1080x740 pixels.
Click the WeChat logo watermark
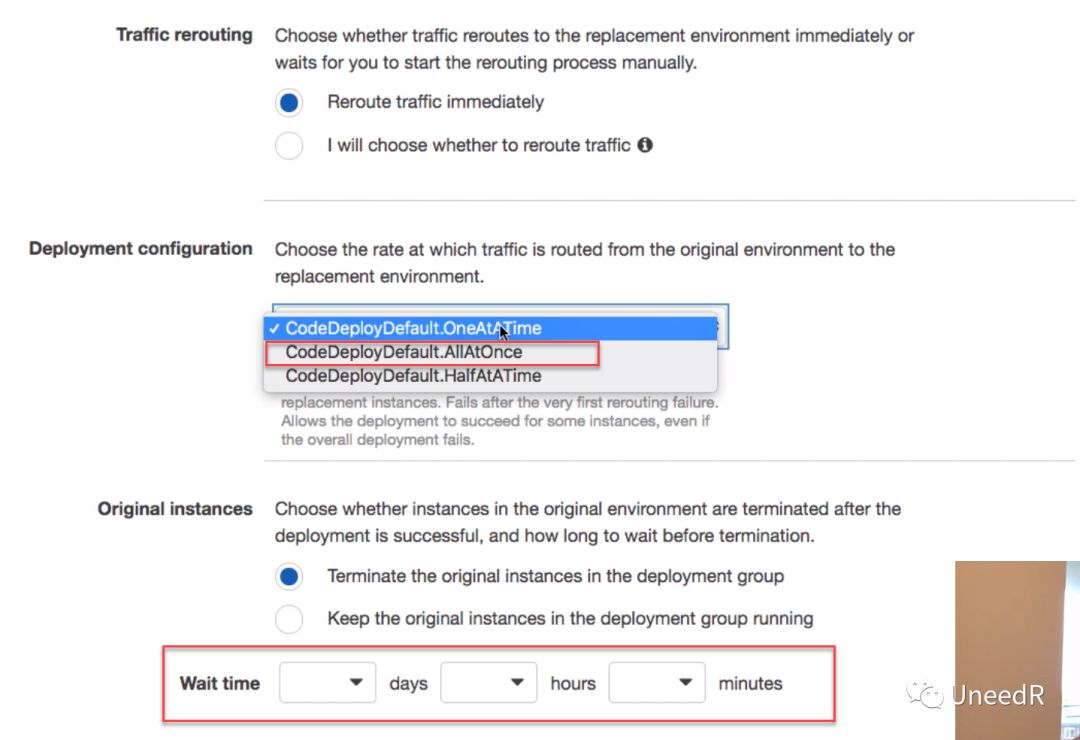click(x=924, y=695)
